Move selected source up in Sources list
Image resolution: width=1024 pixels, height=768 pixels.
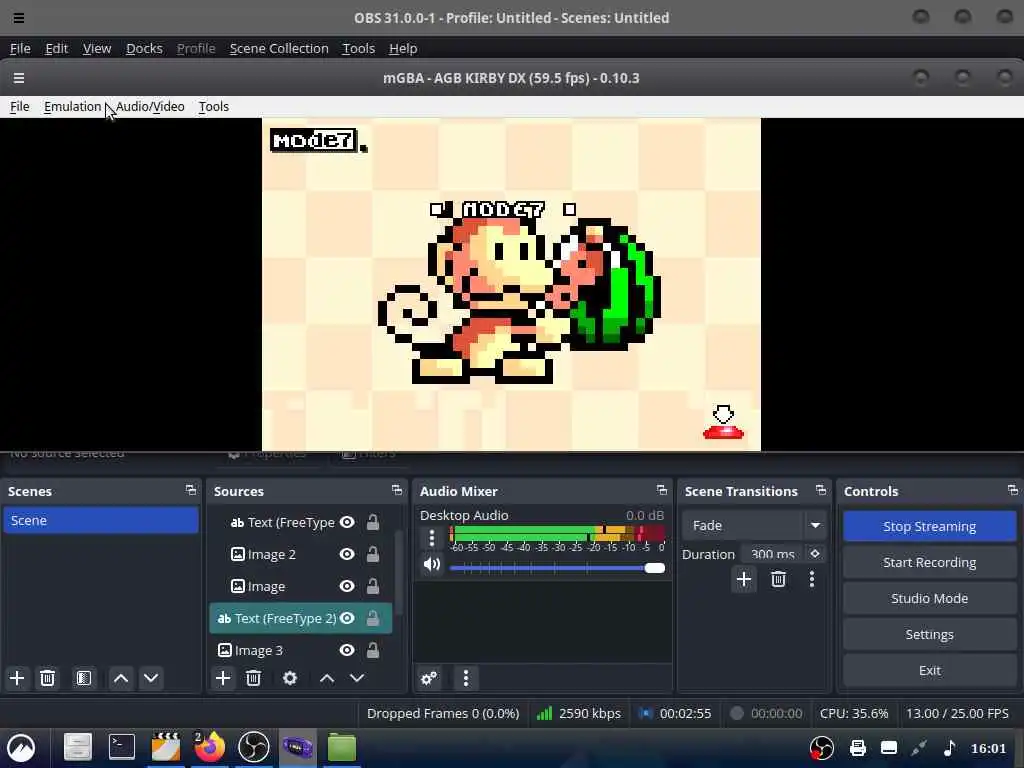[327, 678]
